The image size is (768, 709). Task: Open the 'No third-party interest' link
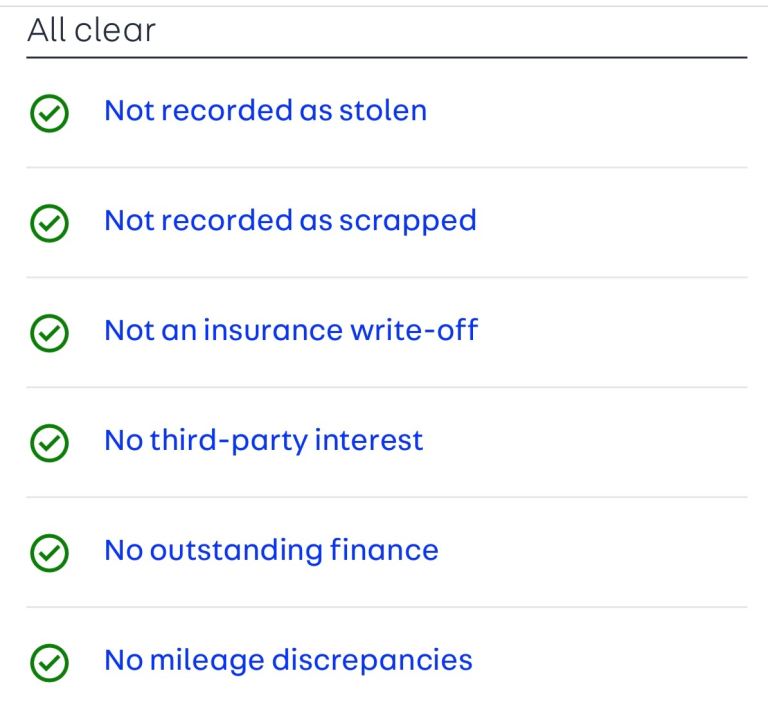[x=264, y=440]
